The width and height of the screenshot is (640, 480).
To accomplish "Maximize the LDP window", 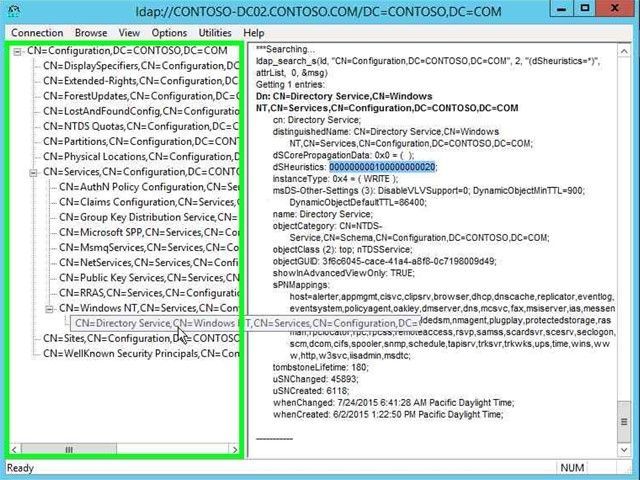I will 585,9.
